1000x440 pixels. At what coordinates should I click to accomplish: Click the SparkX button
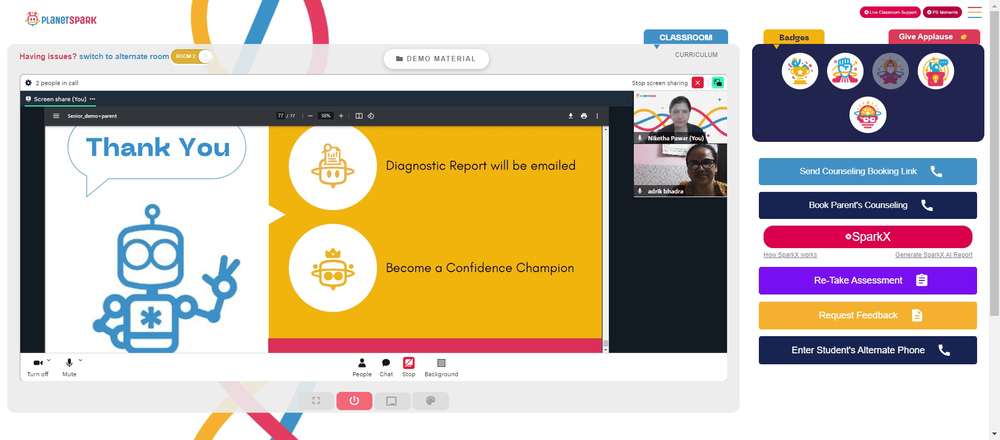[x=867, y=237]
